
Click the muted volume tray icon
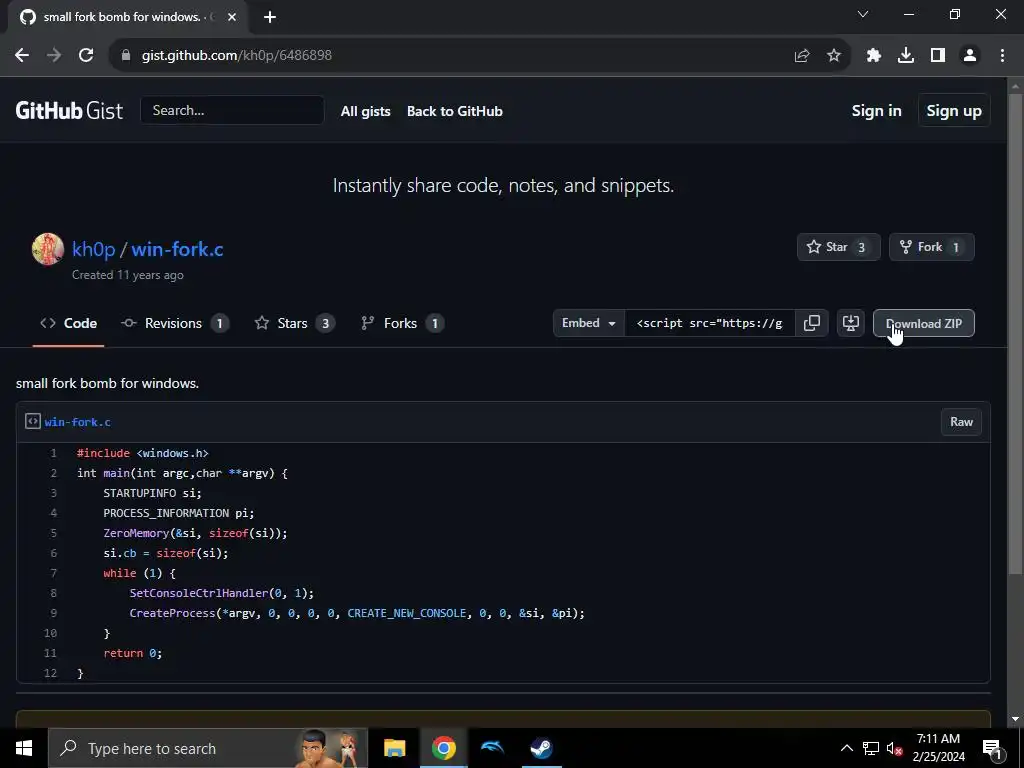point(895,748)
